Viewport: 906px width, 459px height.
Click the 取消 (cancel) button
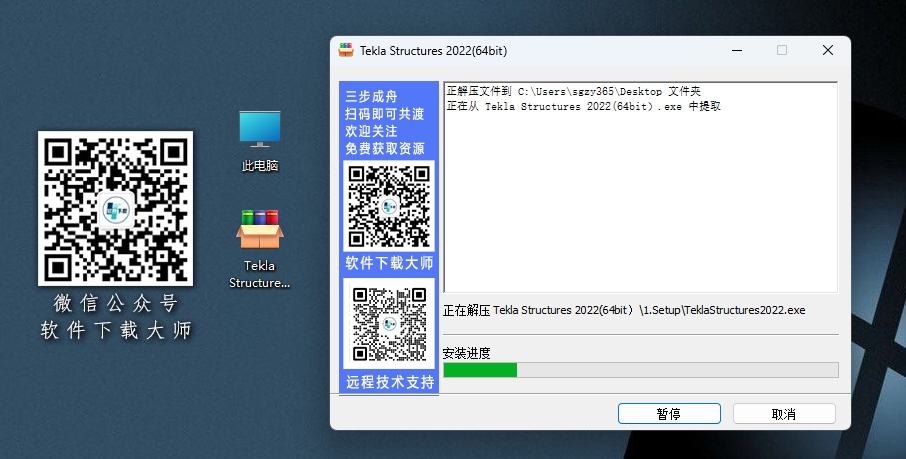click(x=784, y=414)
